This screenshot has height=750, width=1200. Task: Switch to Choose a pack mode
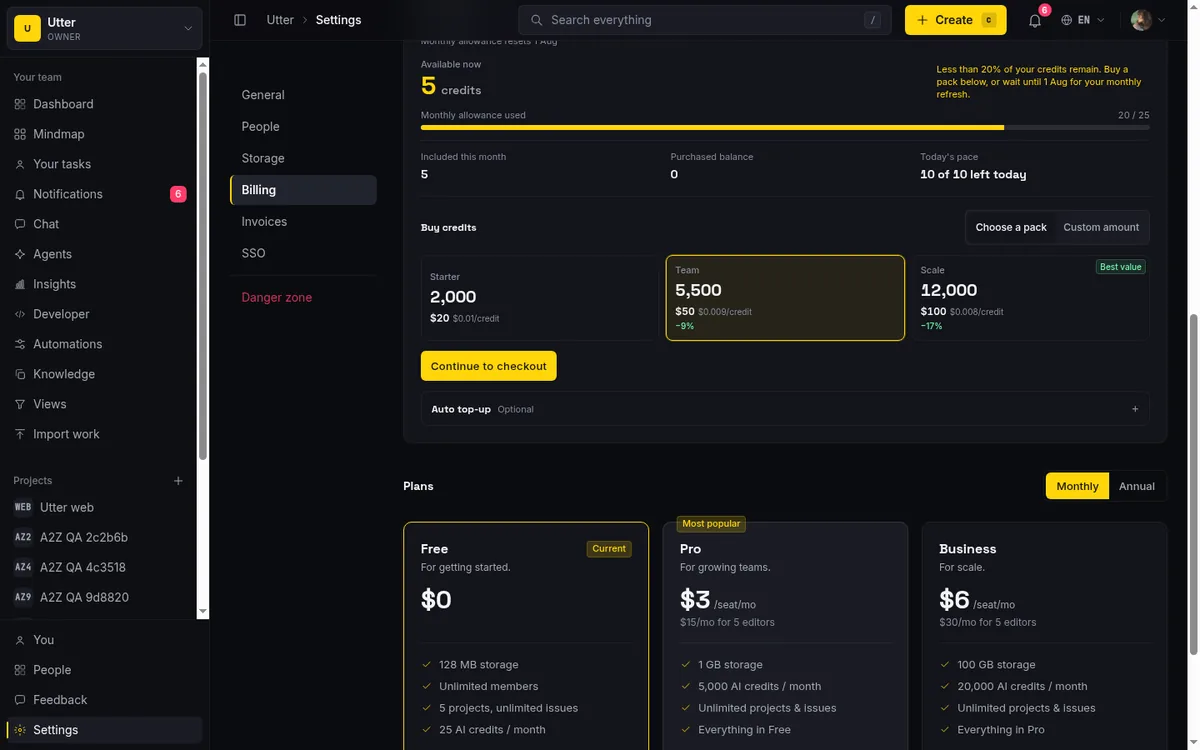coord(1011,227)
